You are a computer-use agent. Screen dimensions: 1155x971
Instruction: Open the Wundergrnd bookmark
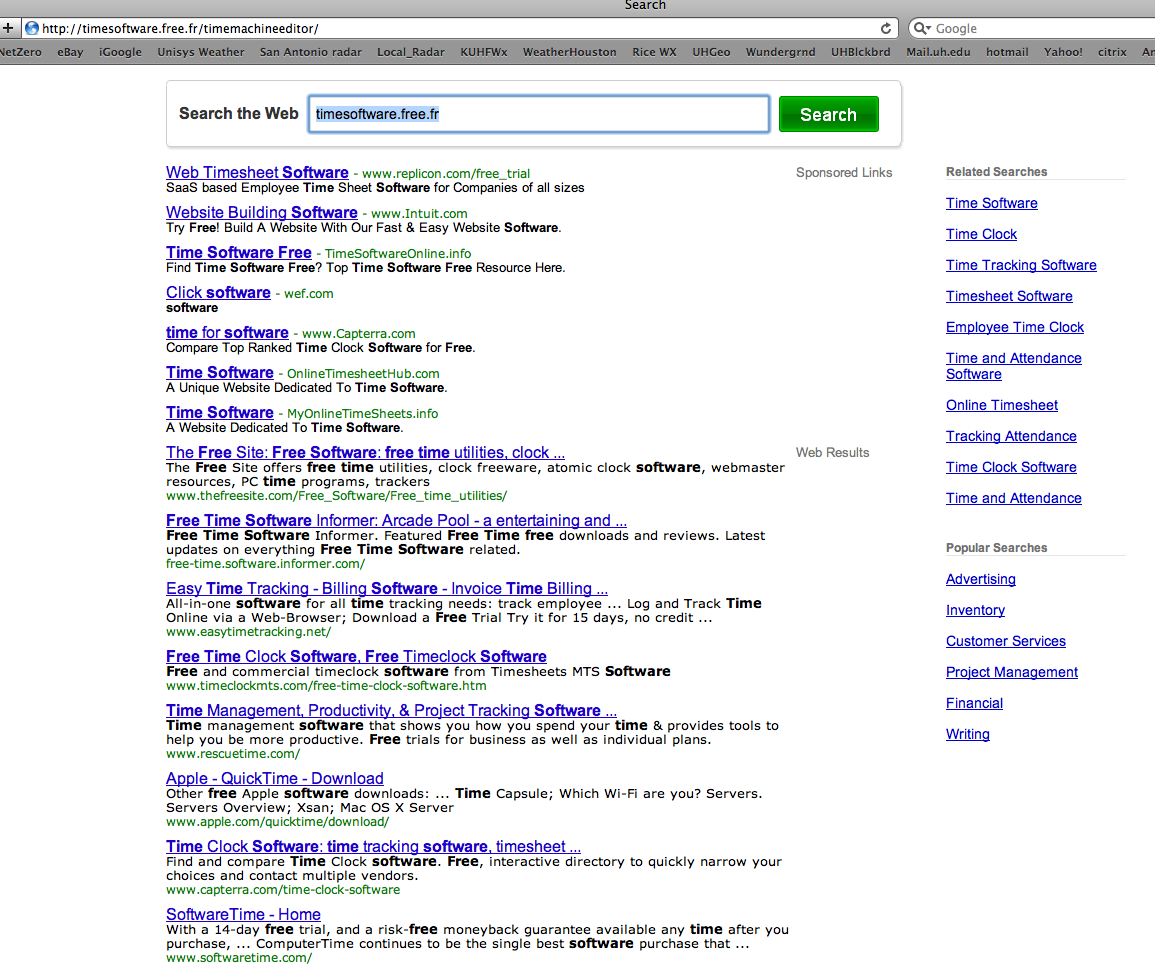(x=780, y=52)
